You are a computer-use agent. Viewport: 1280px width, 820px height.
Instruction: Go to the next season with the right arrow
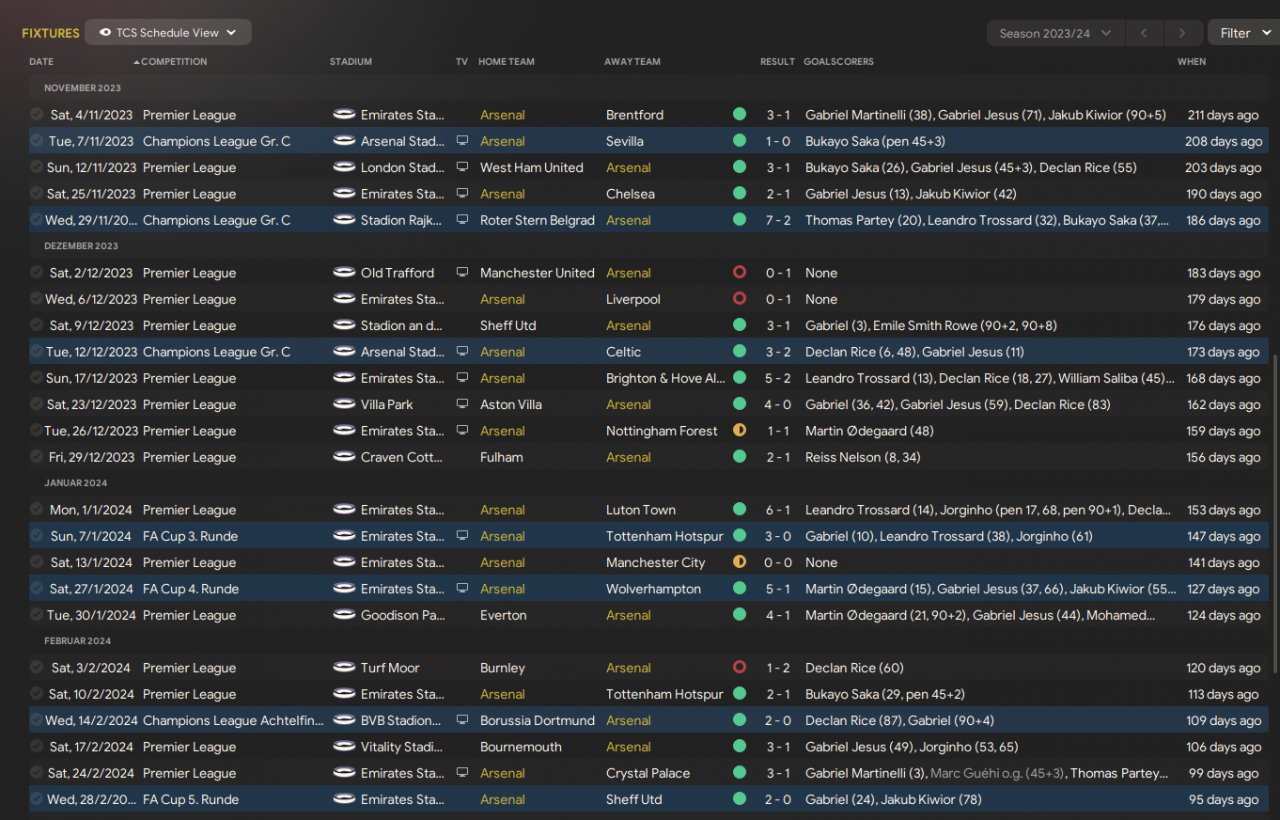[1182, 33]
